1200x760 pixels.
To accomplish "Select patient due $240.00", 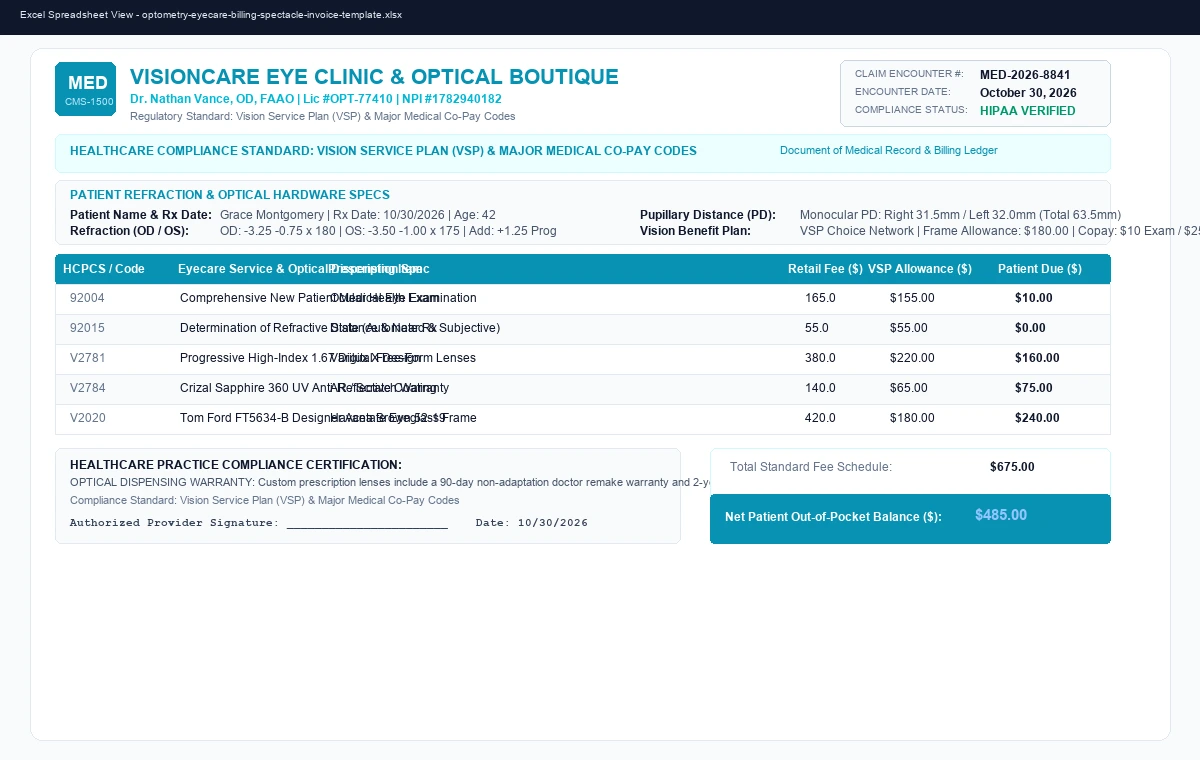I will click(x=1037, y=418).
